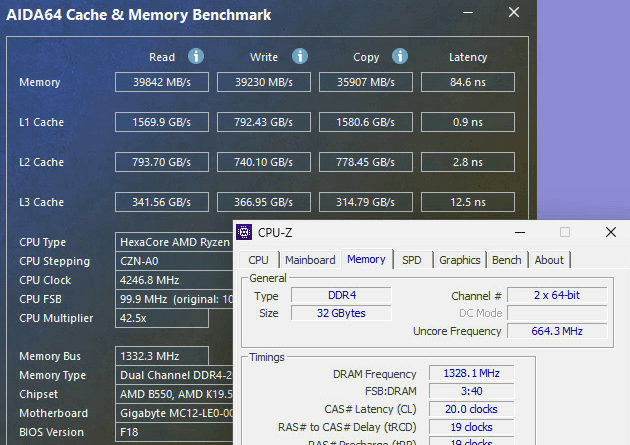Click L2 Cache Copy value 778.45 GB/s
This screenshot has height=445, width=630.
[x=366, y=162]
